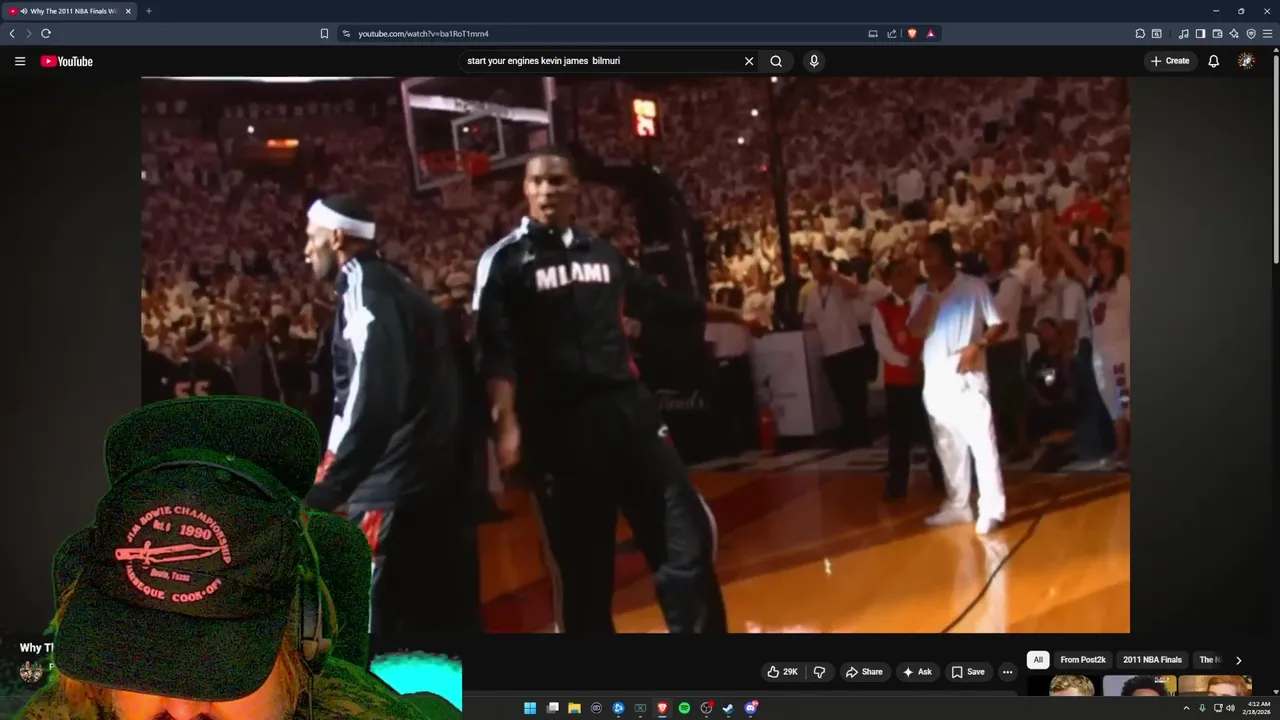
Task: Go forward in browser history
Action: pyautogui.click(x=28, y=33)
